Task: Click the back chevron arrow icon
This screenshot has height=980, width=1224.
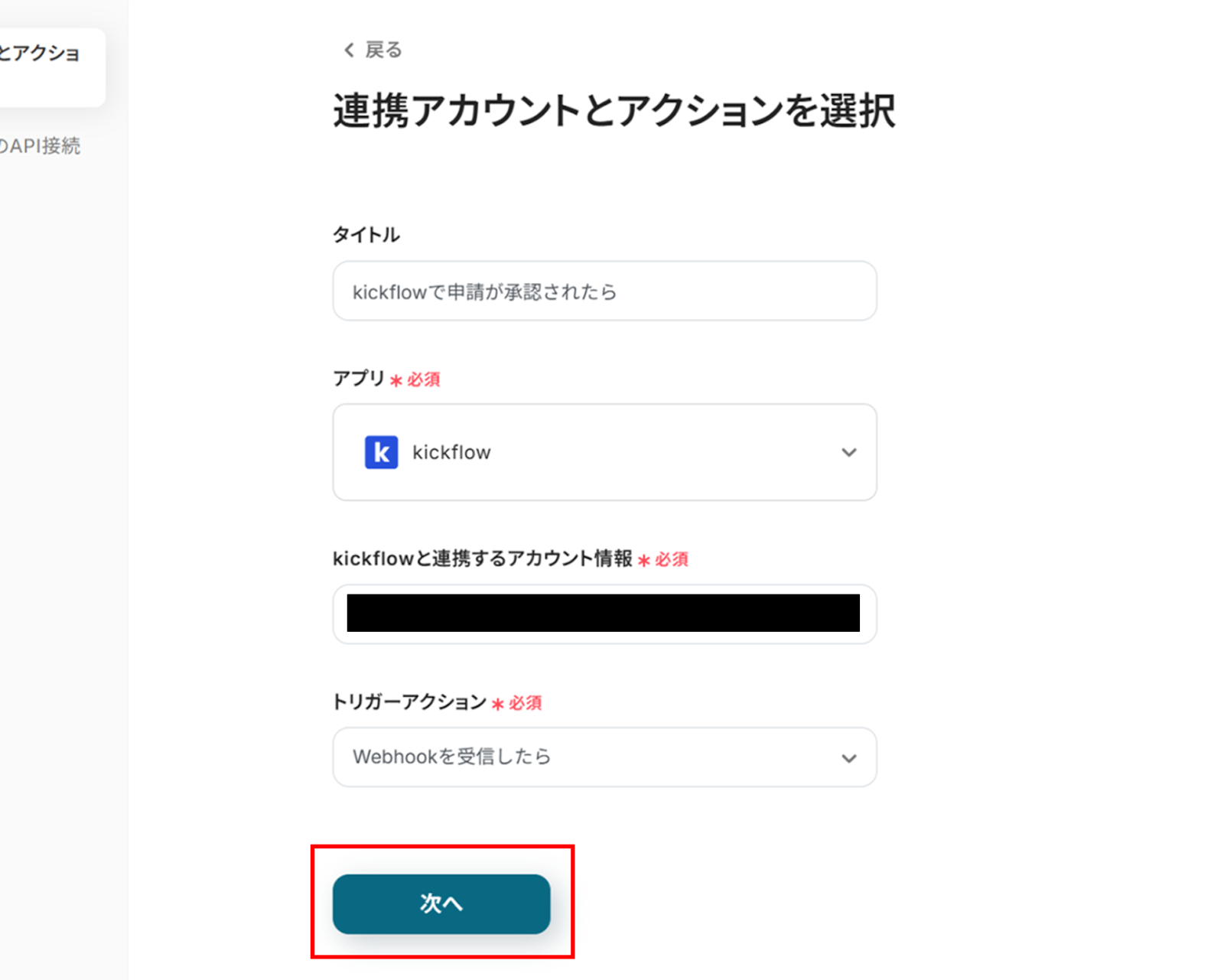Action: pyautogui.click(x=349, y=50)
